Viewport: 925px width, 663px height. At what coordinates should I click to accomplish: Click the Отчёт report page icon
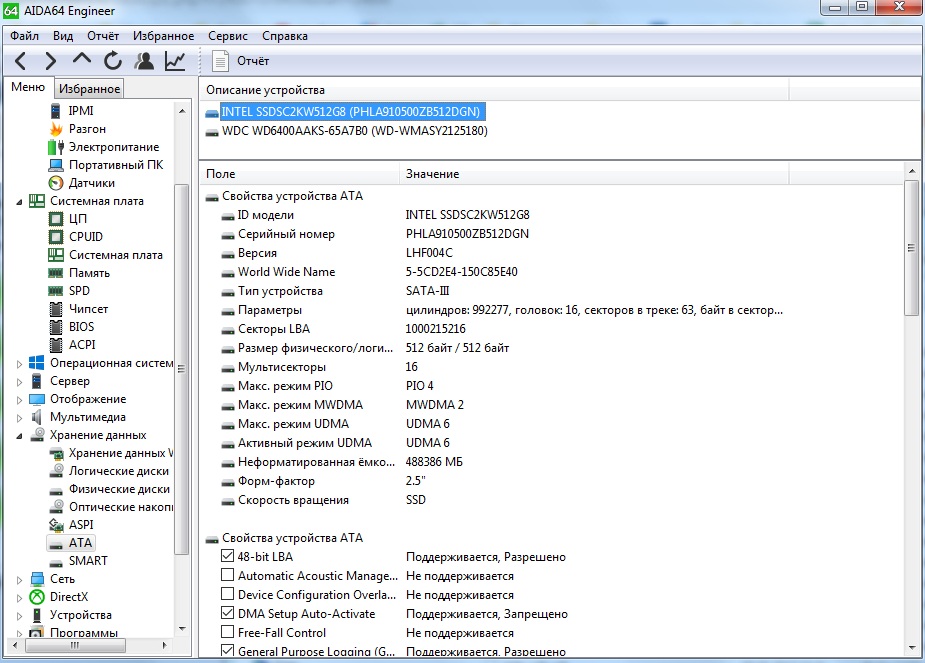pyautogui.click(x=220, y=61)
